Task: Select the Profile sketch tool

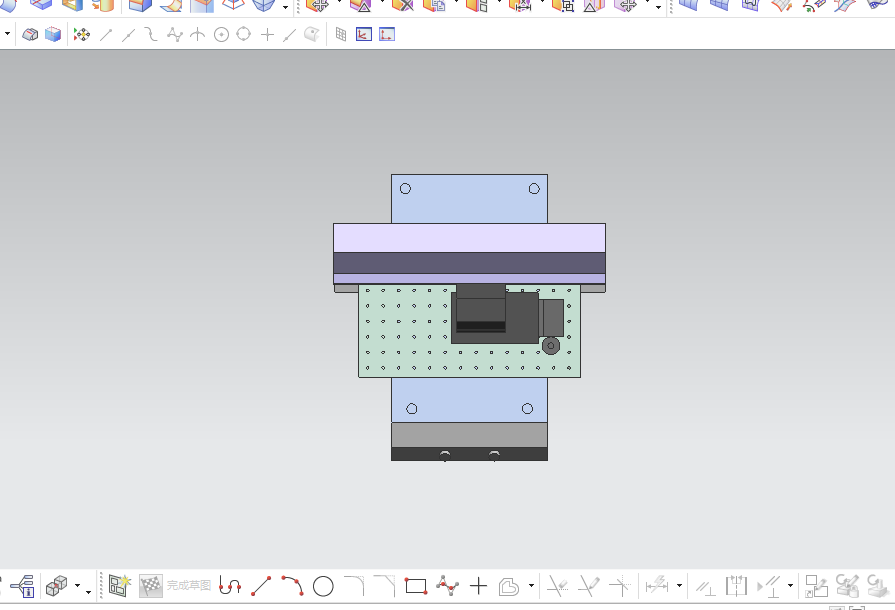Action: point(230,586)
